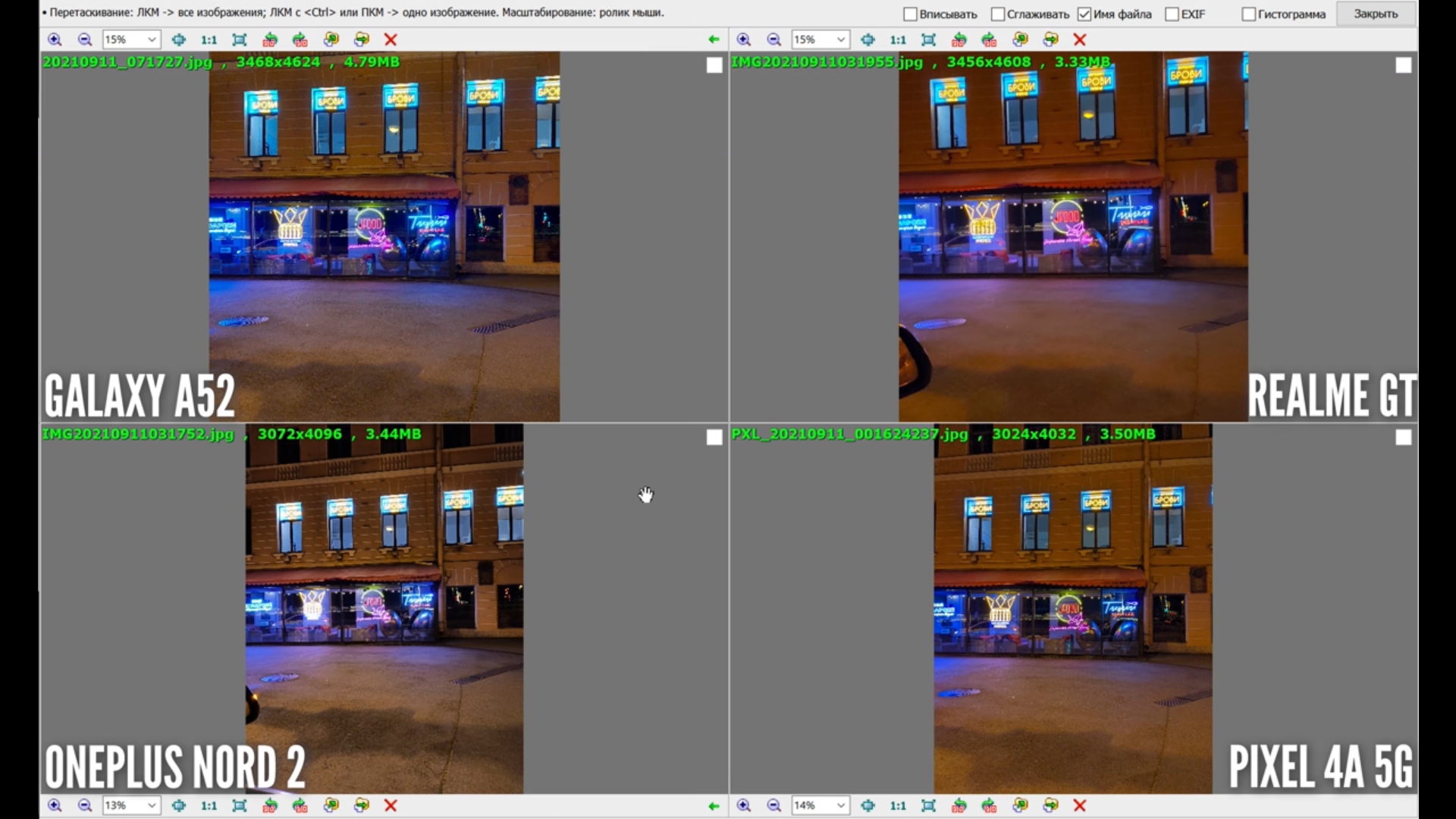Center the Pixel 4a 5G image
This screenshot has width=1456, height=819.
[868, 805]
